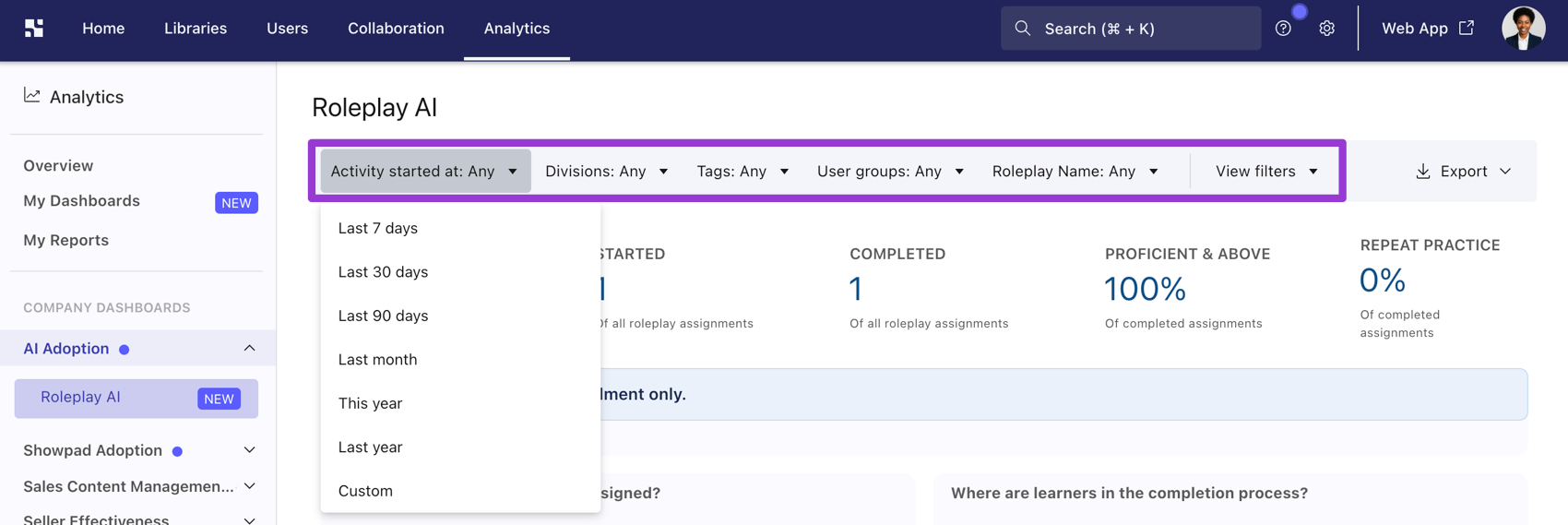Expand the Showpad Adoption section
This screenshot has width=1568, height=525.
(249, 450)
